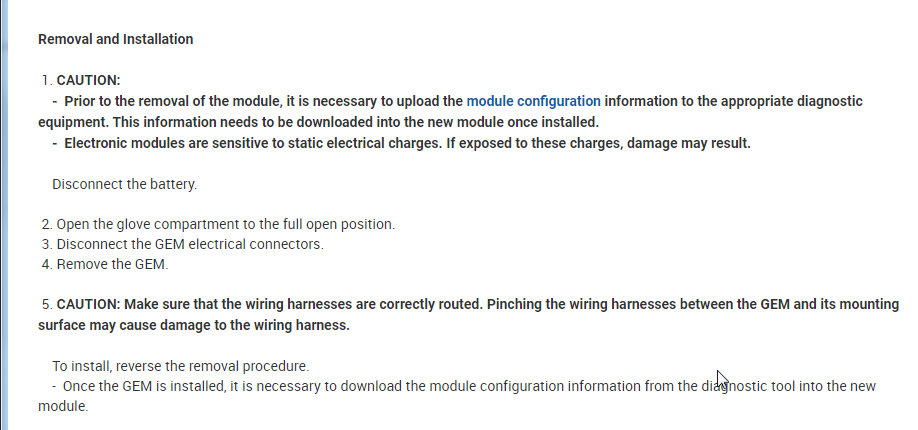Click the 'Disconnect the battery.' instruction
Viewport: 918px width, 430px height.
pyautogui.click(x=124, y=185)
